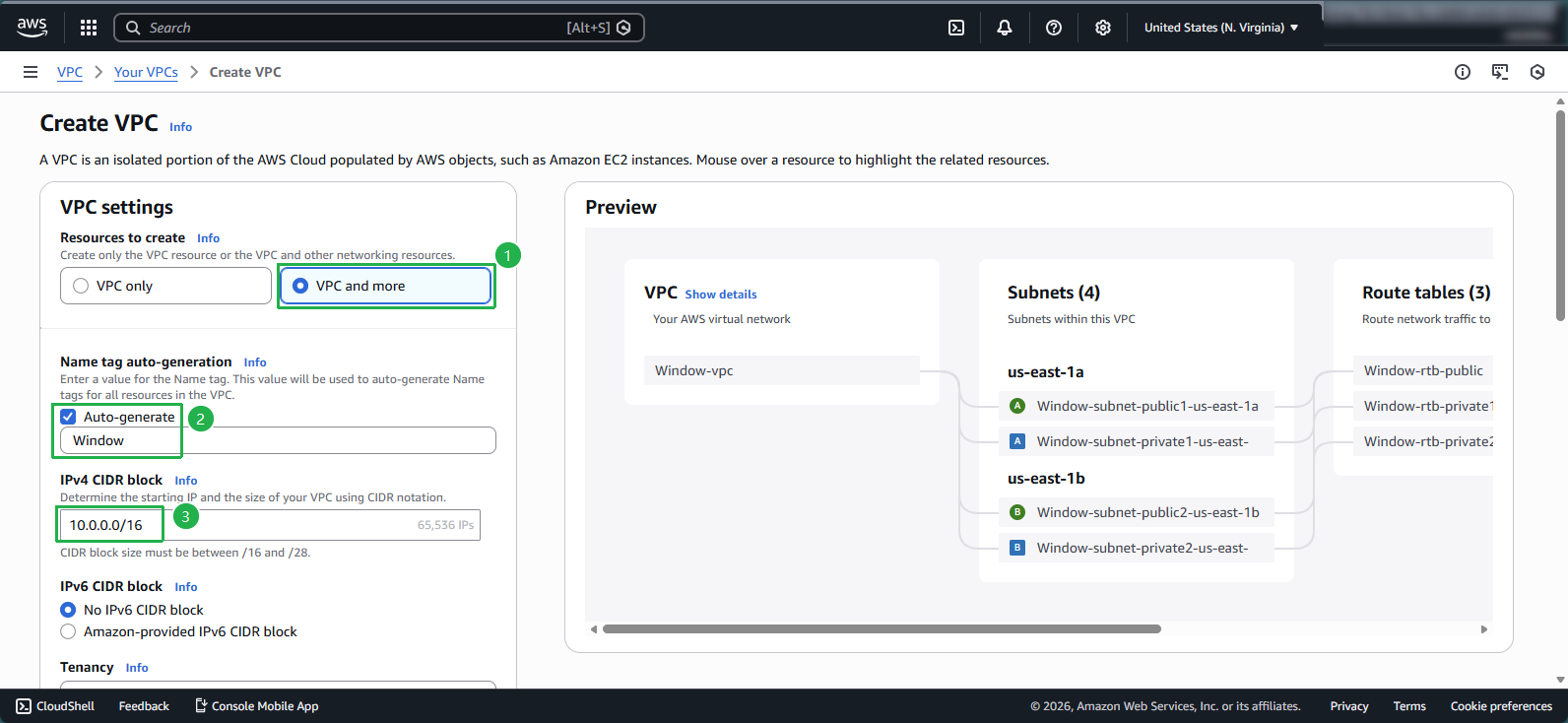
Task: Click the tutorial panel icon beside info icon
Action: (x=1500, y=72)
